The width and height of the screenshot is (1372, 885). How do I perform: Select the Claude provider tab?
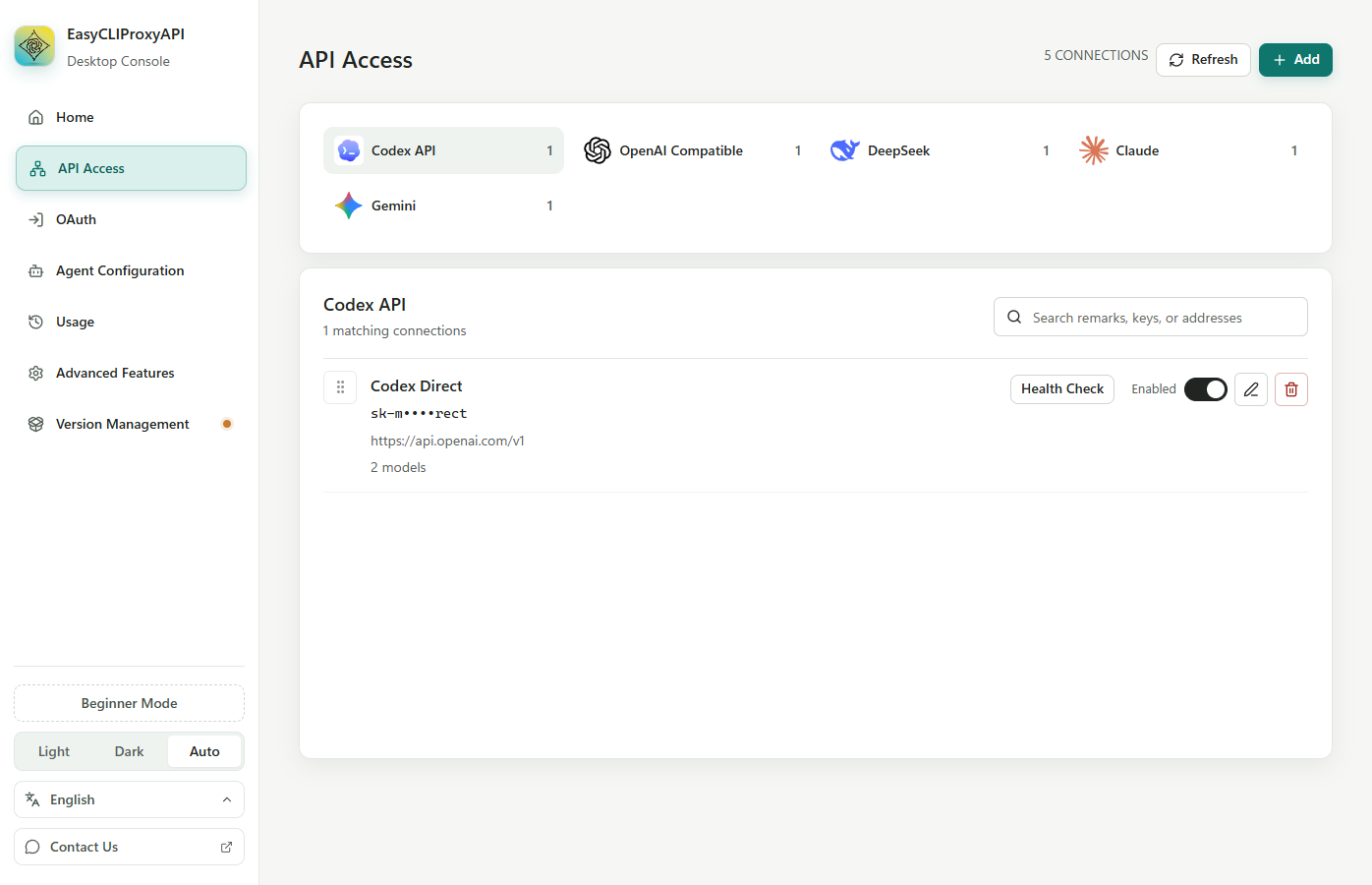pyautogui.click(x=1188, y=150)
